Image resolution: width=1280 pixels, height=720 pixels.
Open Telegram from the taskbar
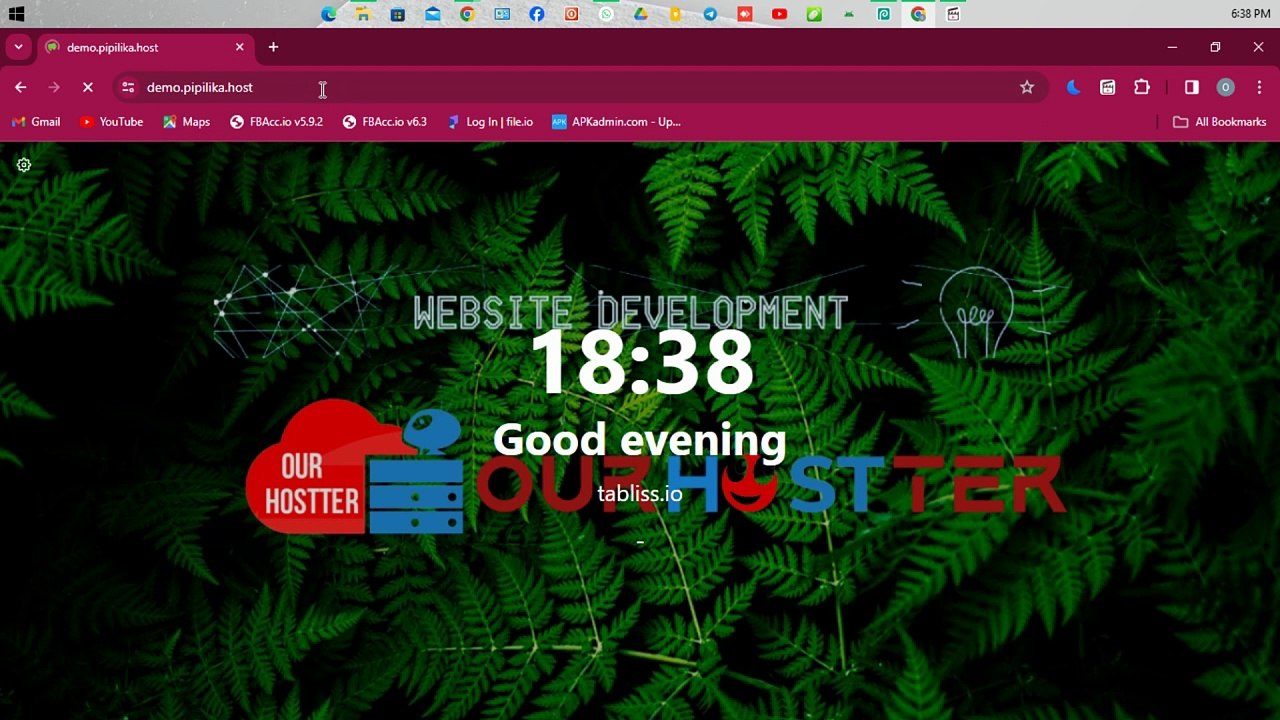710,14
